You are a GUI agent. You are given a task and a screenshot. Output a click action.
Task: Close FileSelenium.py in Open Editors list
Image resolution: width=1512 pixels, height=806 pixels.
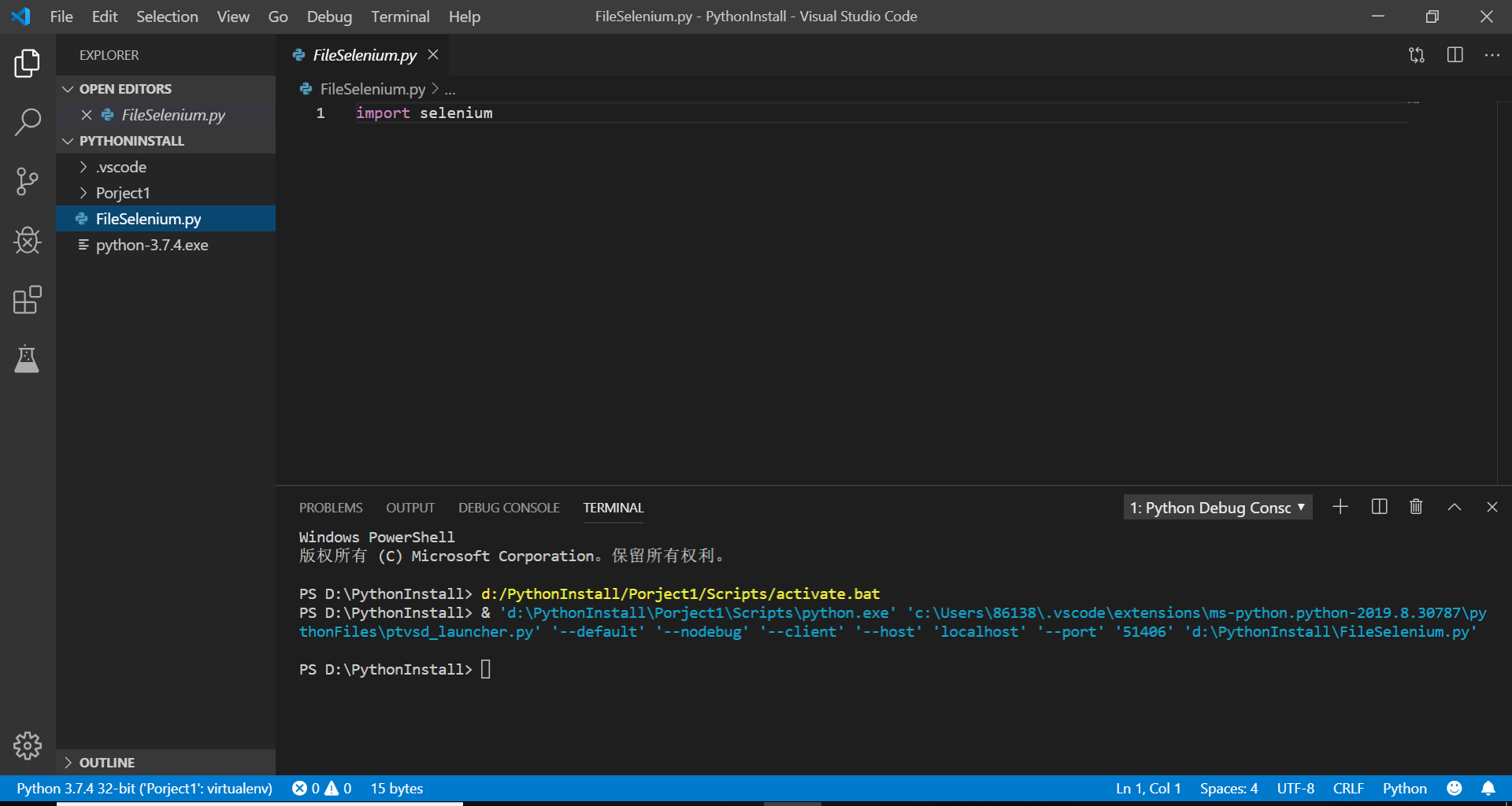pyautogui.click(x=87, y=115)
